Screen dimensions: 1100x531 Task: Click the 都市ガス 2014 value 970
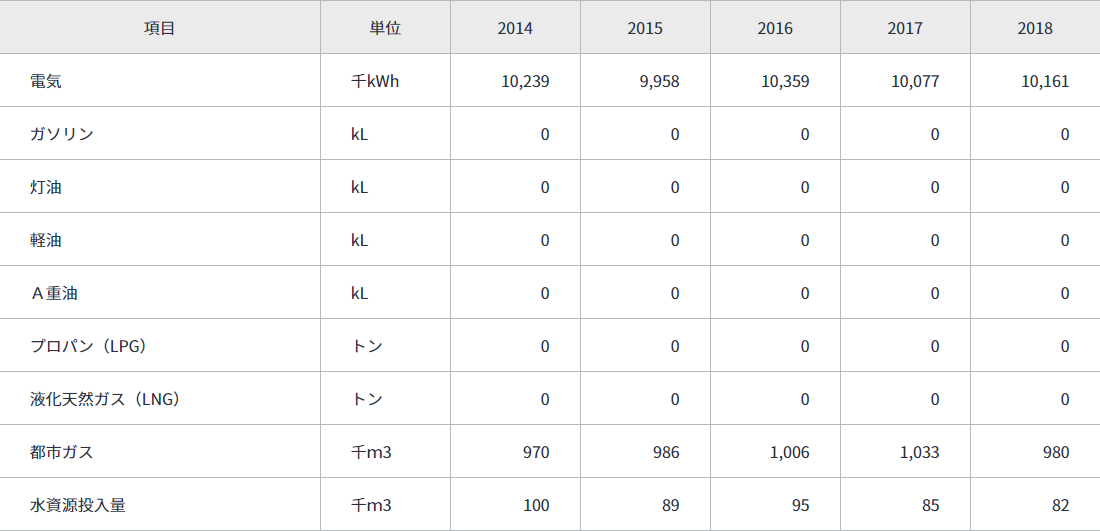537,452
